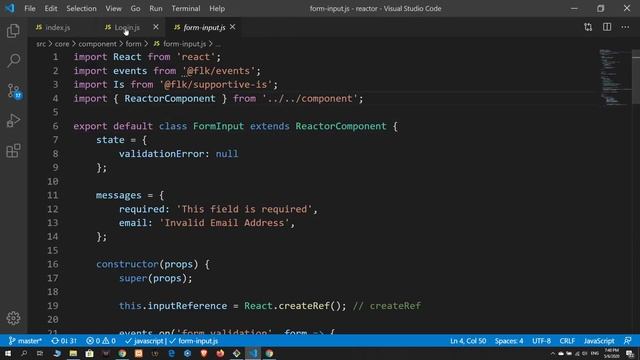The width and height of the screenshot is (640, 360).
Task: Open Firefox from the taskbar
Action: click(x=220, y=353)
